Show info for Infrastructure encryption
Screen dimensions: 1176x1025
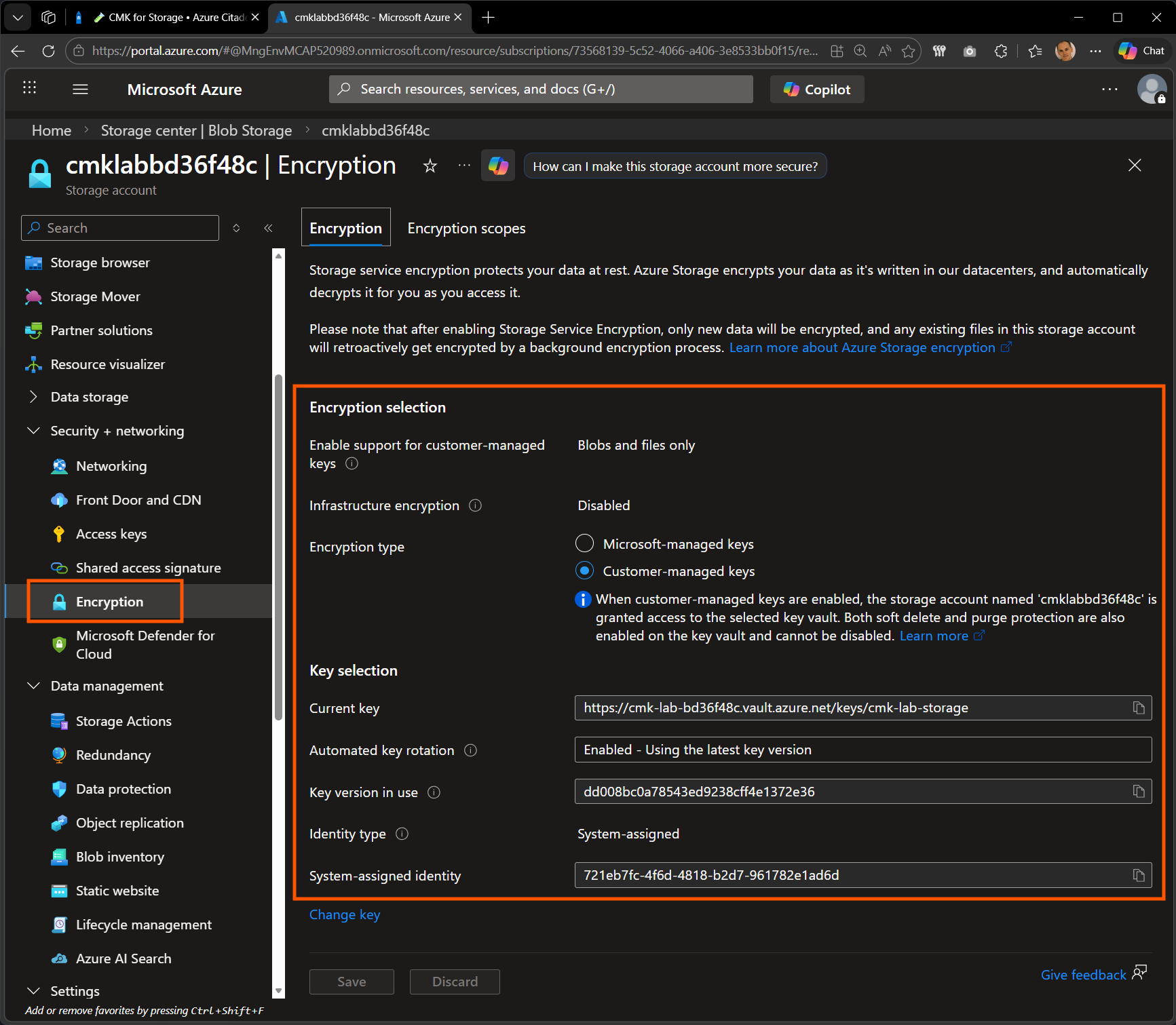pos(476,505)
